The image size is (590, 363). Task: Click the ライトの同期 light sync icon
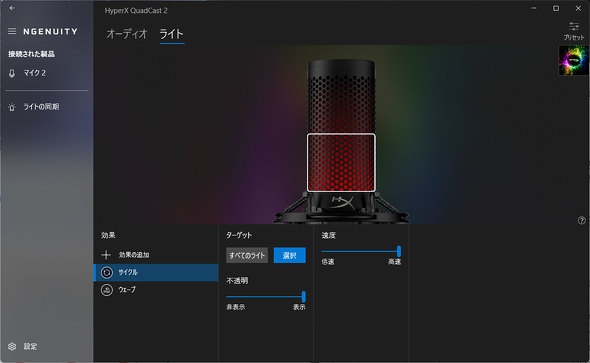point(12,107)
